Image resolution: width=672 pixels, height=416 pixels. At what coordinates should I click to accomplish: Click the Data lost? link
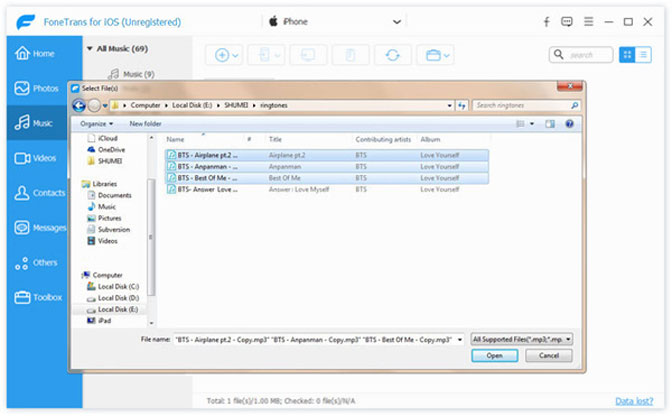click(x=634, y=401)
